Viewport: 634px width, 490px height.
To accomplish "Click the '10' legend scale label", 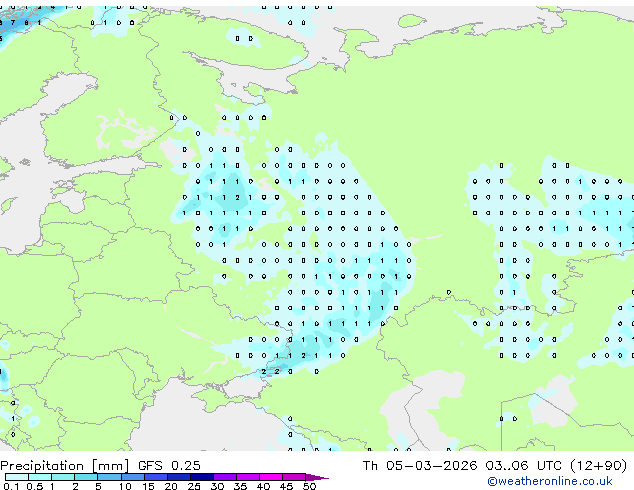I will (x=125, y=486).
